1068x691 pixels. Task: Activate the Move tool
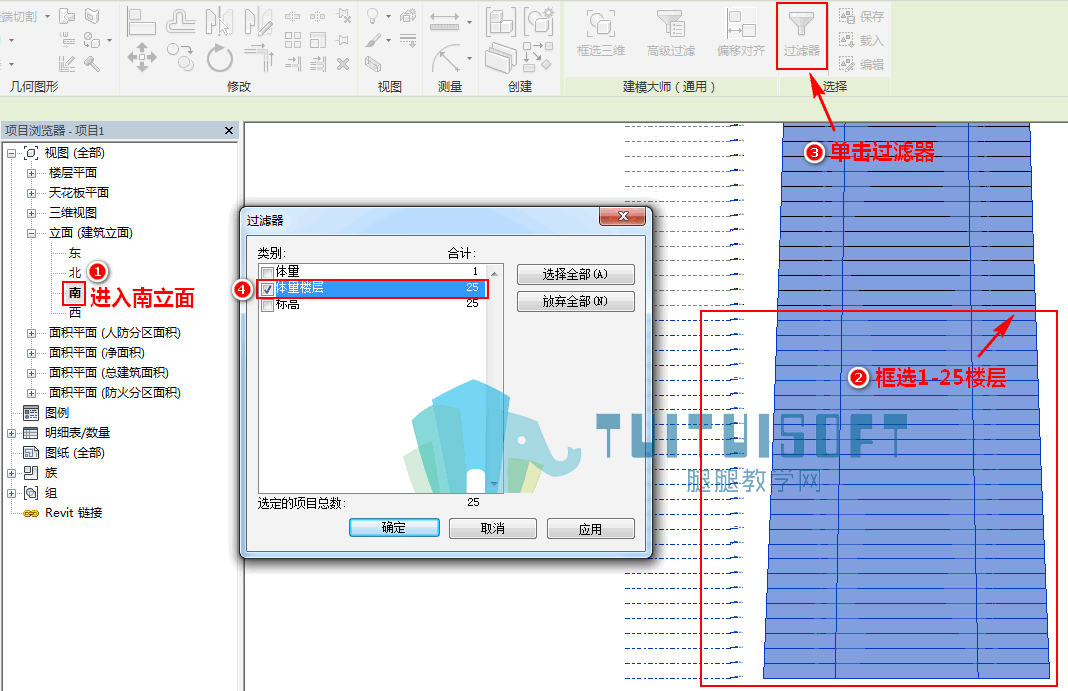coord(142,57)
